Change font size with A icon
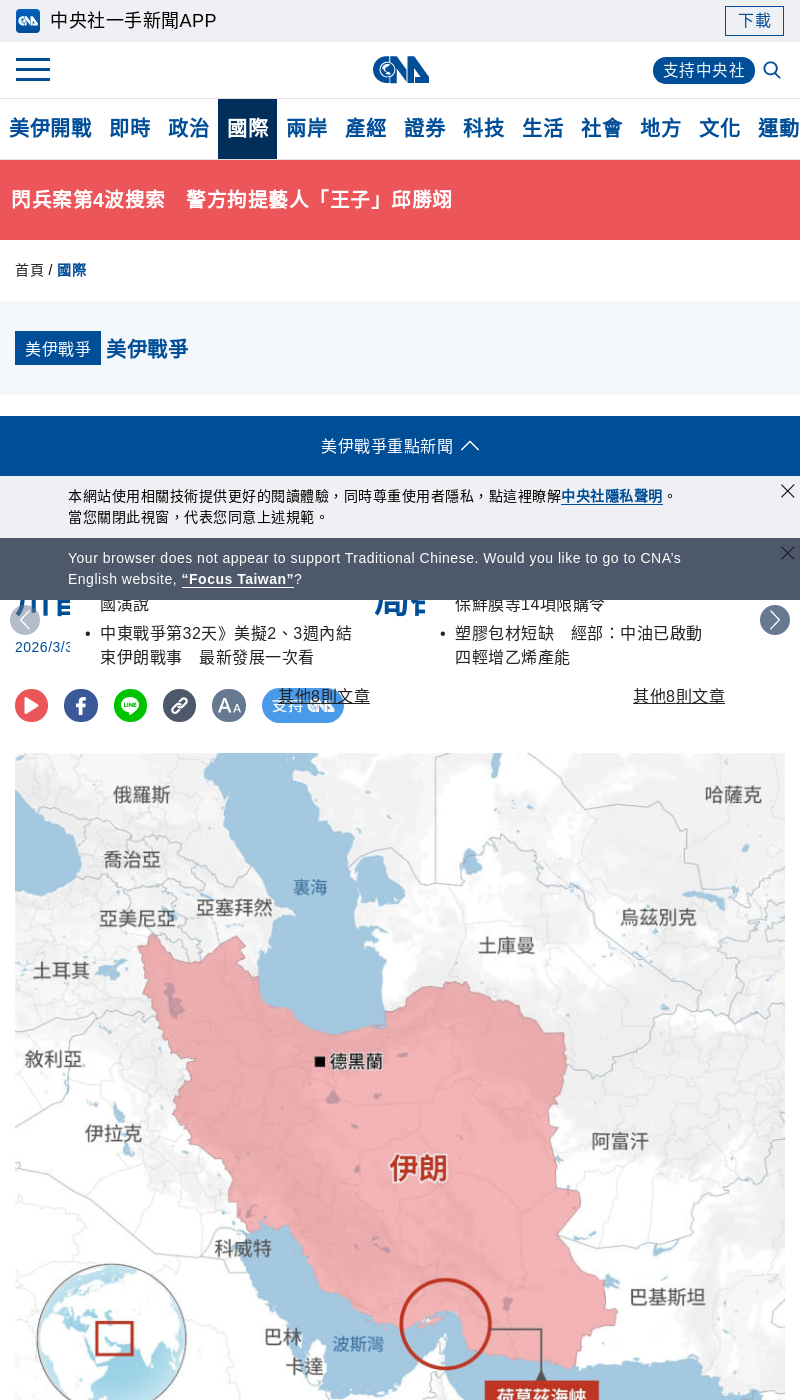The image size is (800, 1400). 228,706
